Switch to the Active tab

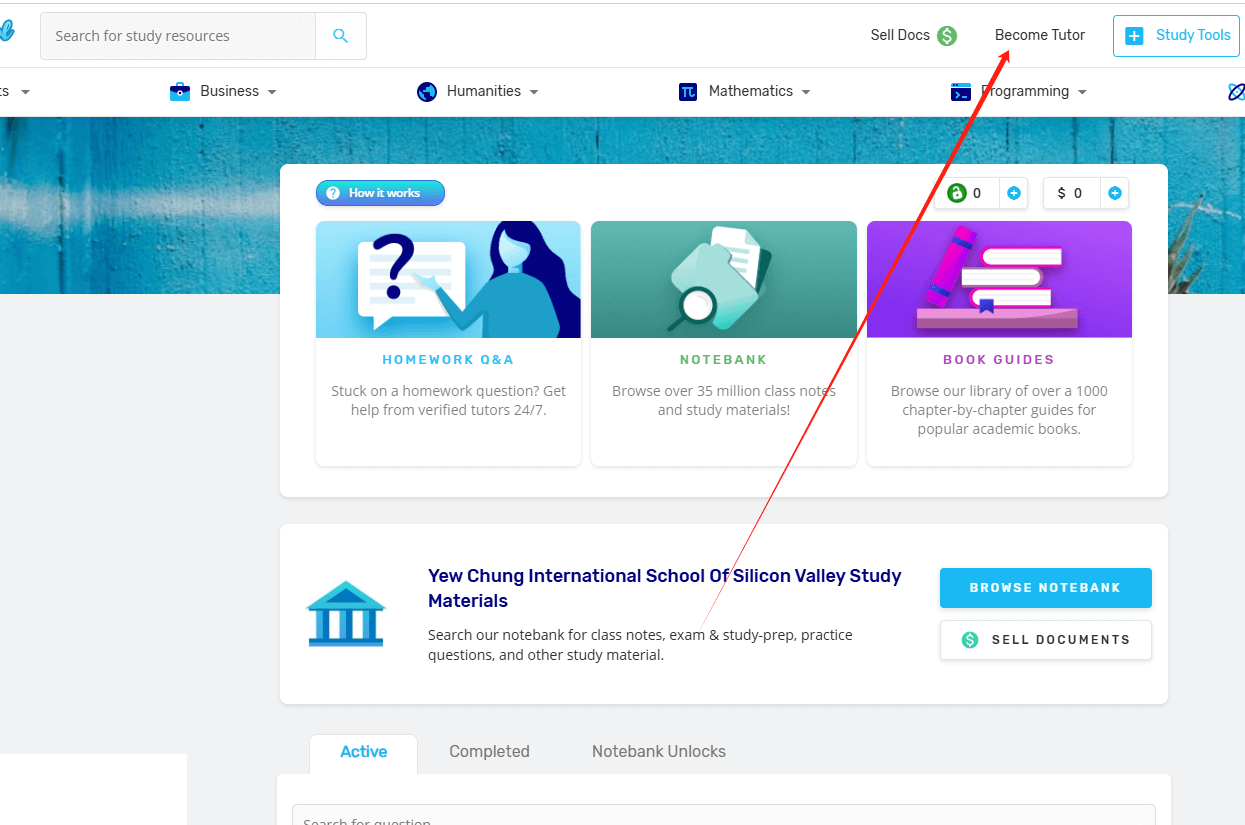pos(364,752)
